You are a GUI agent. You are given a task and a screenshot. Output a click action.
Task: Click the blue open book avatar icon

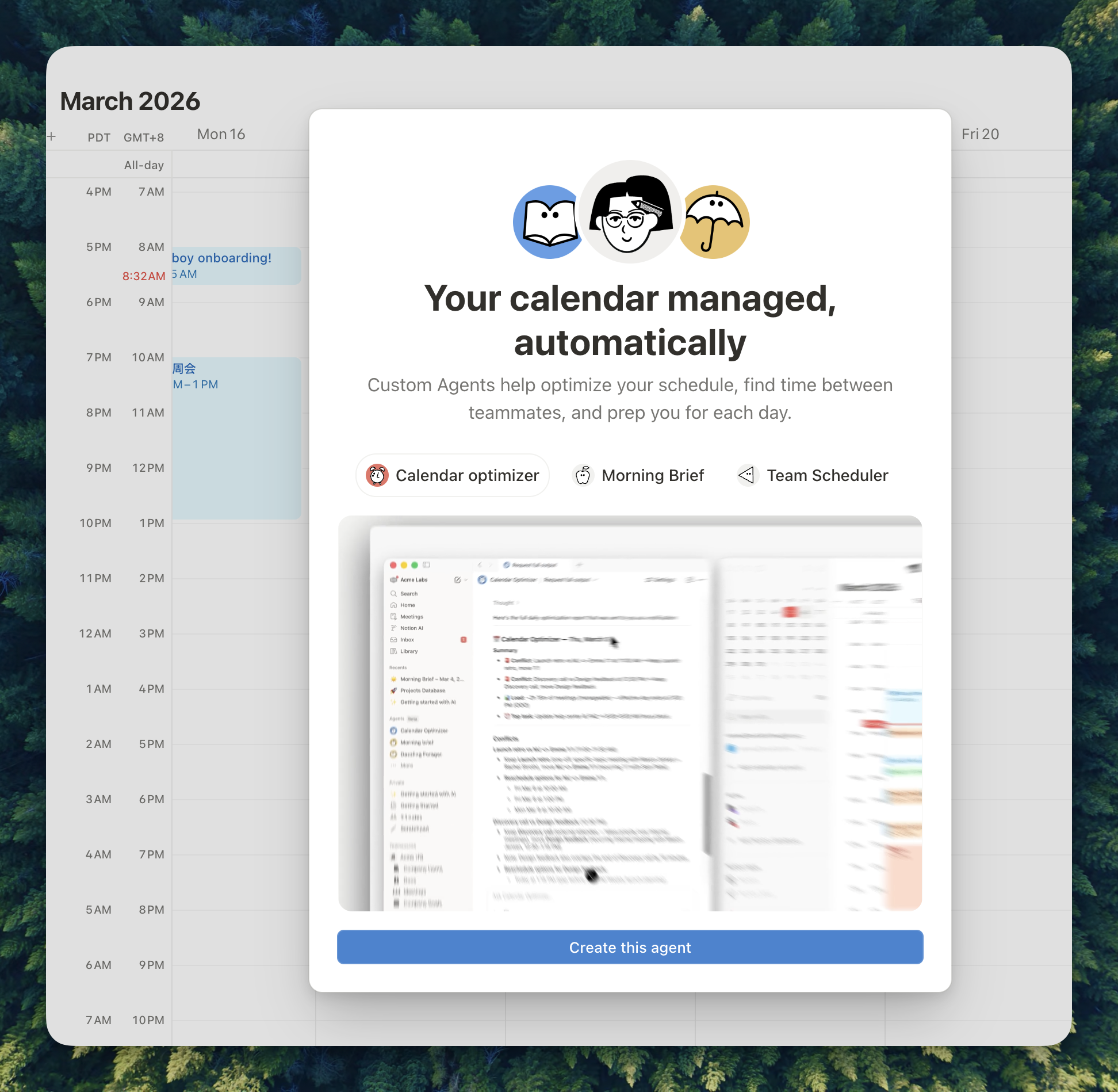546,223
